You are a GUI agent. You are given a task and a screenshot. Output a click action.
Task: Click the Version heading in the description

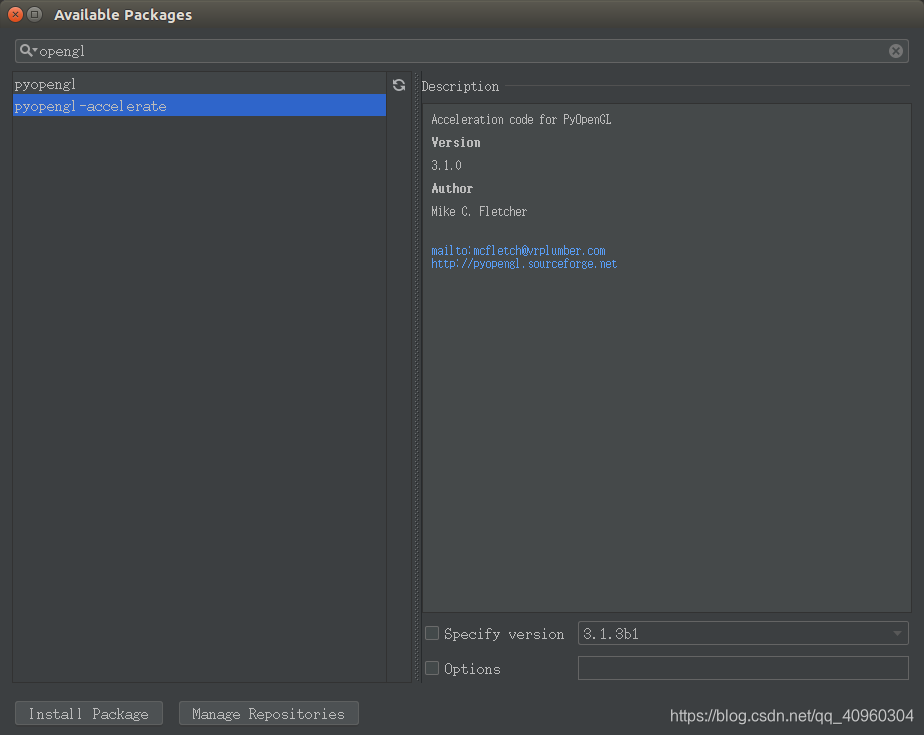pyautogui.click(x=456, y=143)
